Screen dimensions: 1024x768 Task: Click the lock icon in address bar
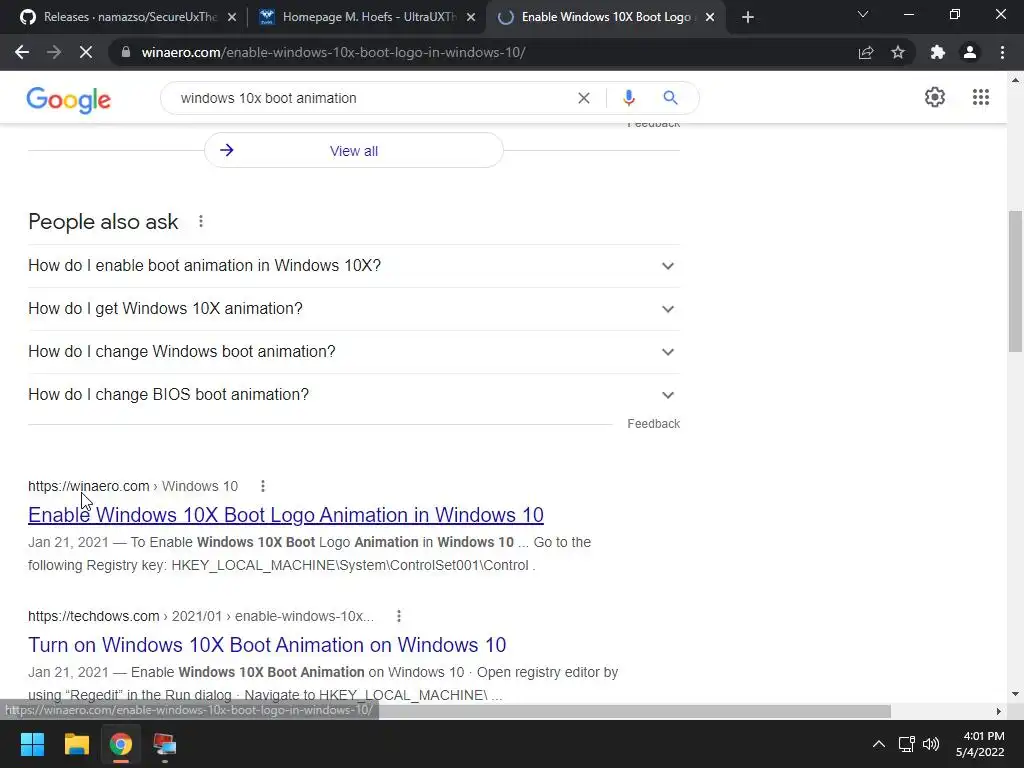pos(126,52)
